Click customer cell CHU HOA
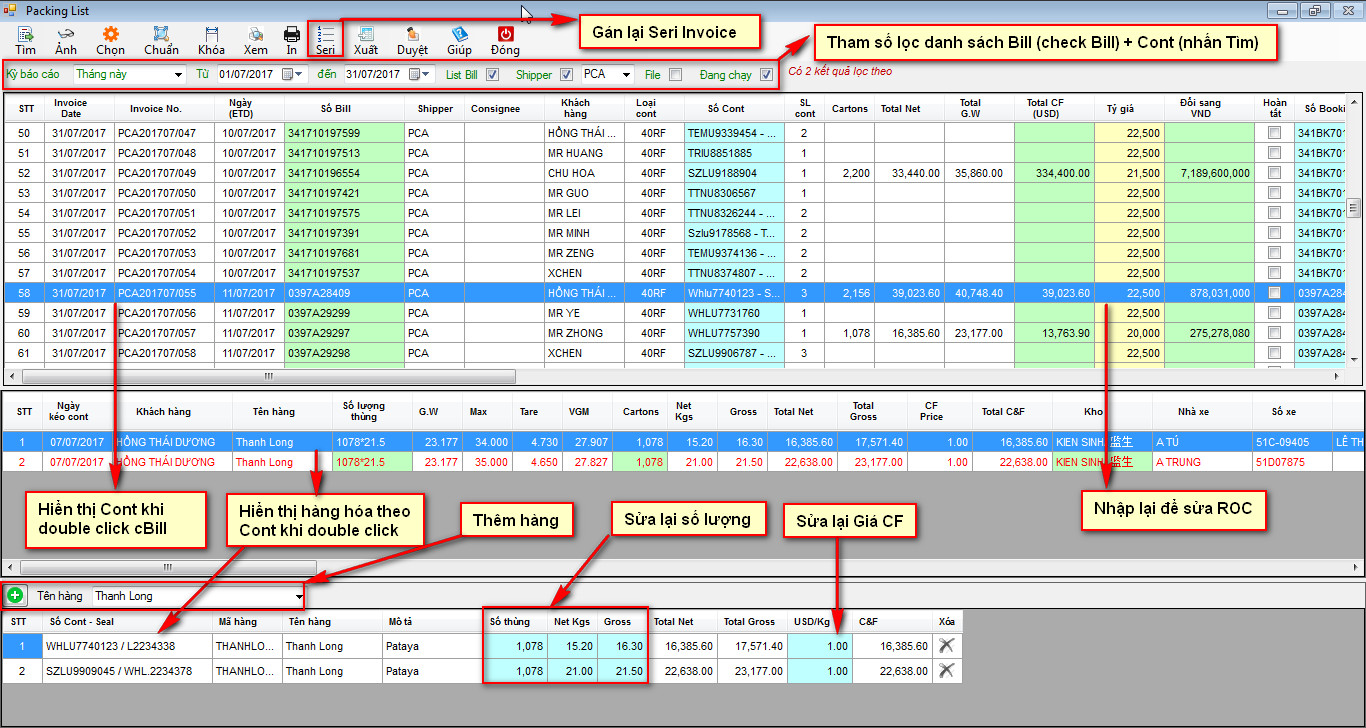The height and width of the screenshot is (728, 1366). click(586, 173)
